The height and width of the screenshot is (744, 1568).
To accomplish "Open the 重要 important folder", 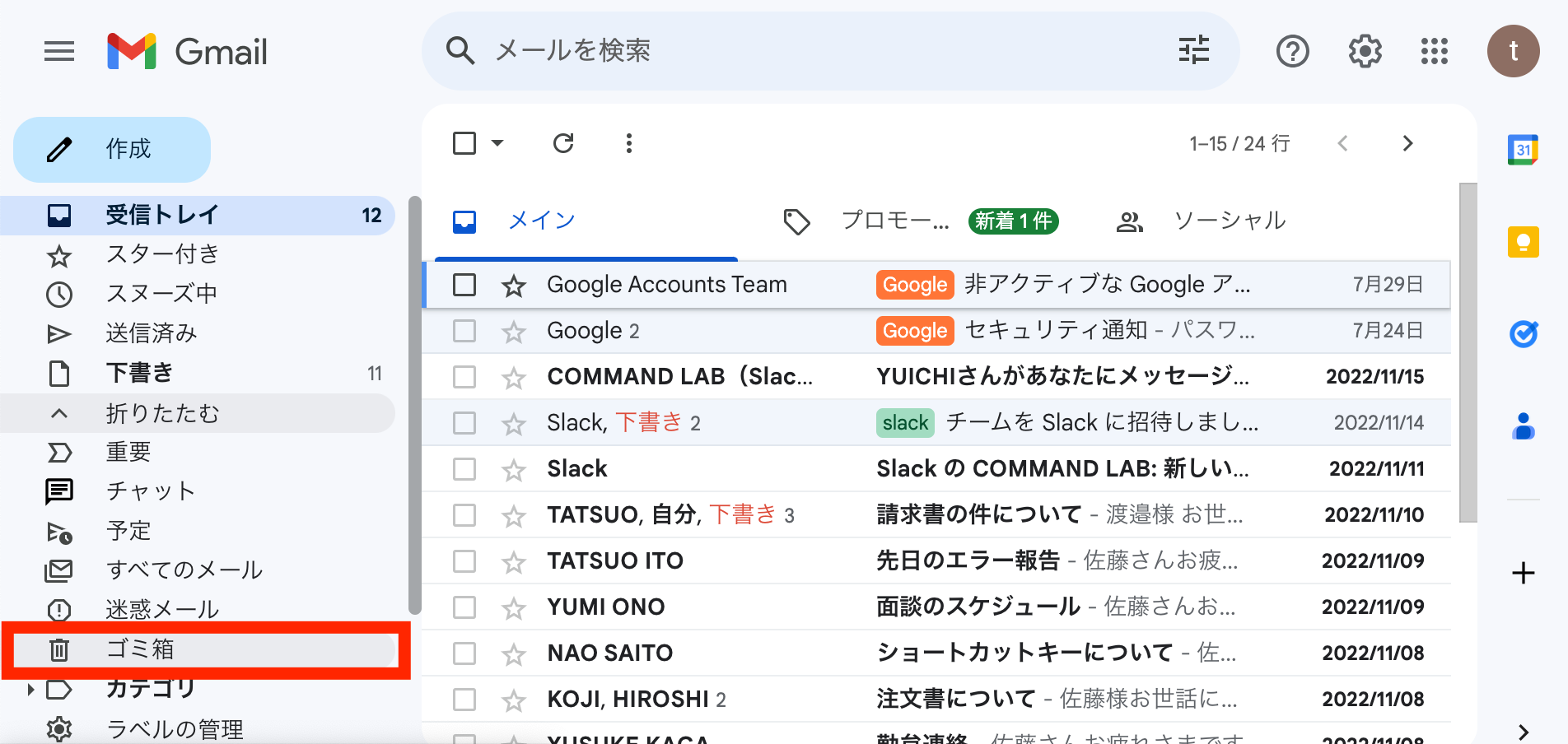I will coord(198,453).
